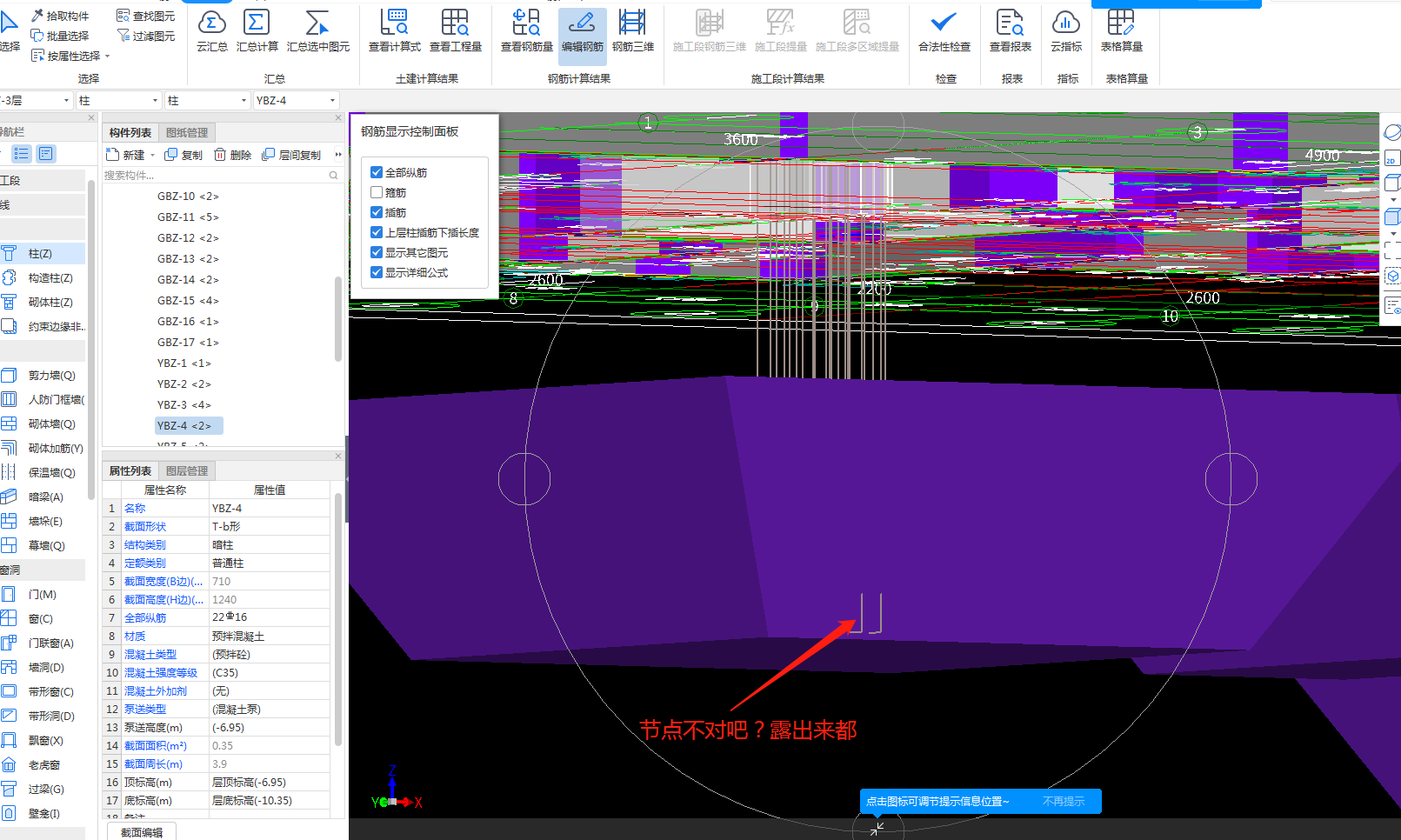The height and width of the screenshot is (840, 1401).
Task: Select YBZ-1 in component list
Action: 183,363
